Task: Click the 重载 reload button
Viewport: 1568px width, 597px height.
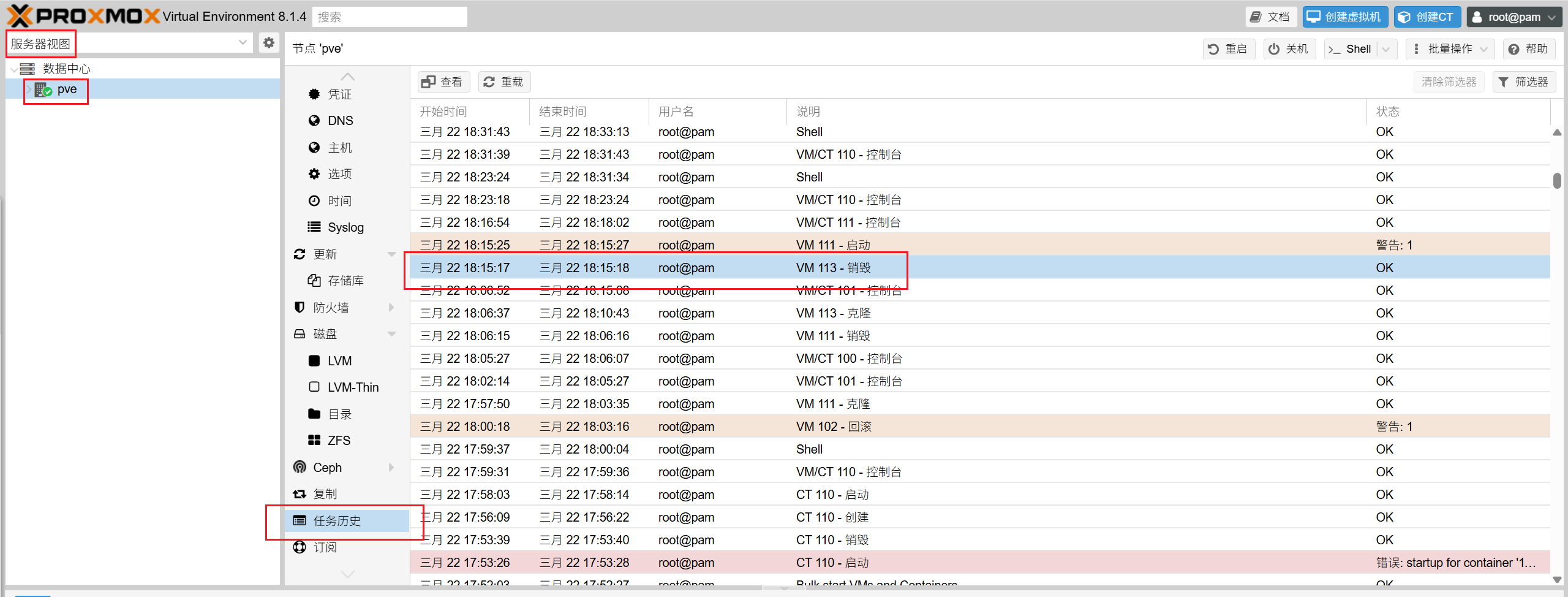Action: pos(503,82)
